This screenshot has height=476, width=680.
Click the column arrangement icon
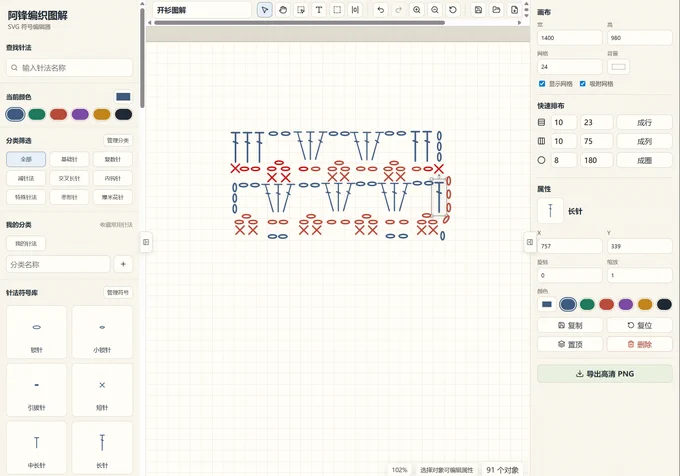541,141
